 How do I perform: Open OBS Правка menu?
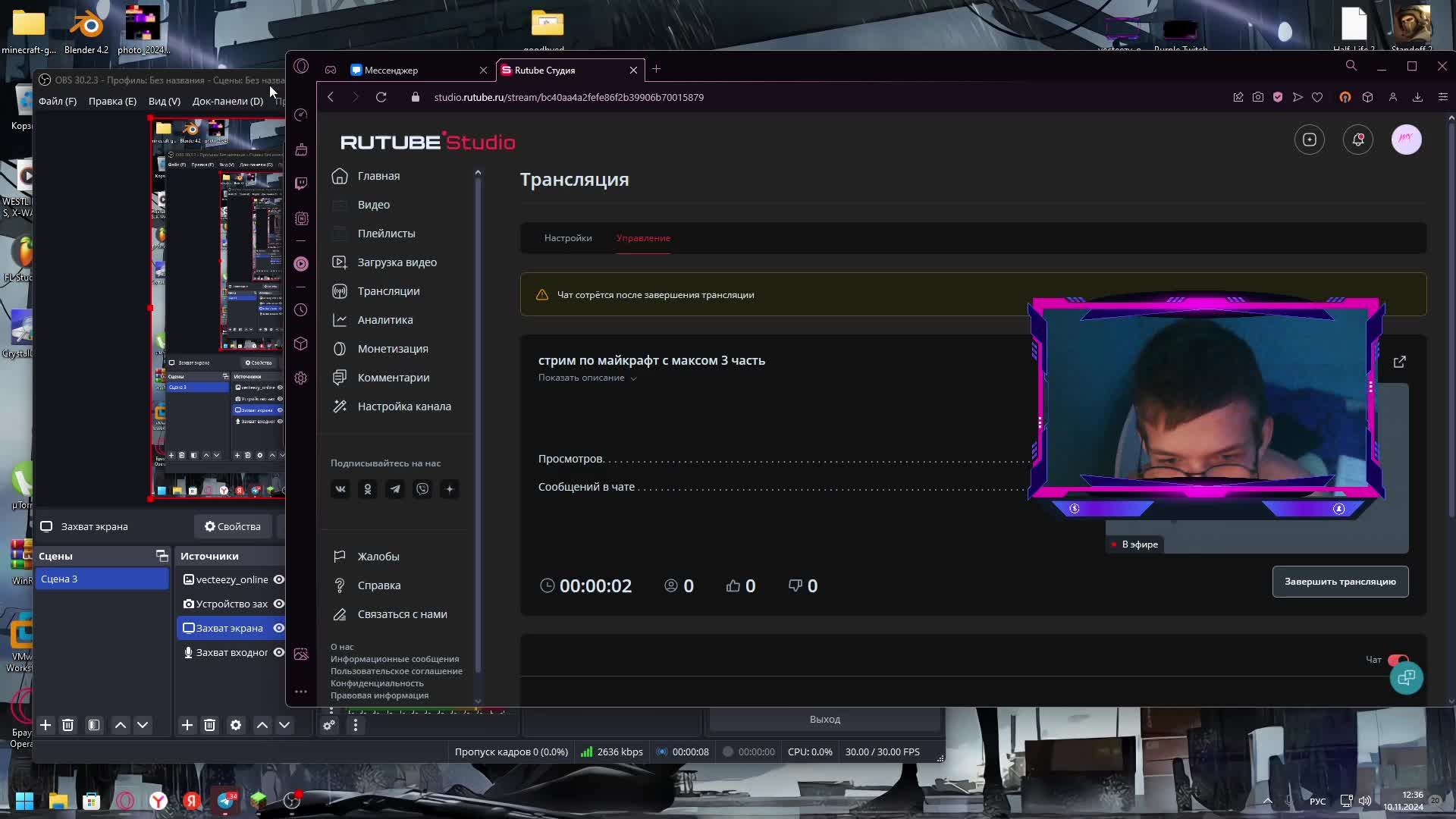tap(112, 101)
